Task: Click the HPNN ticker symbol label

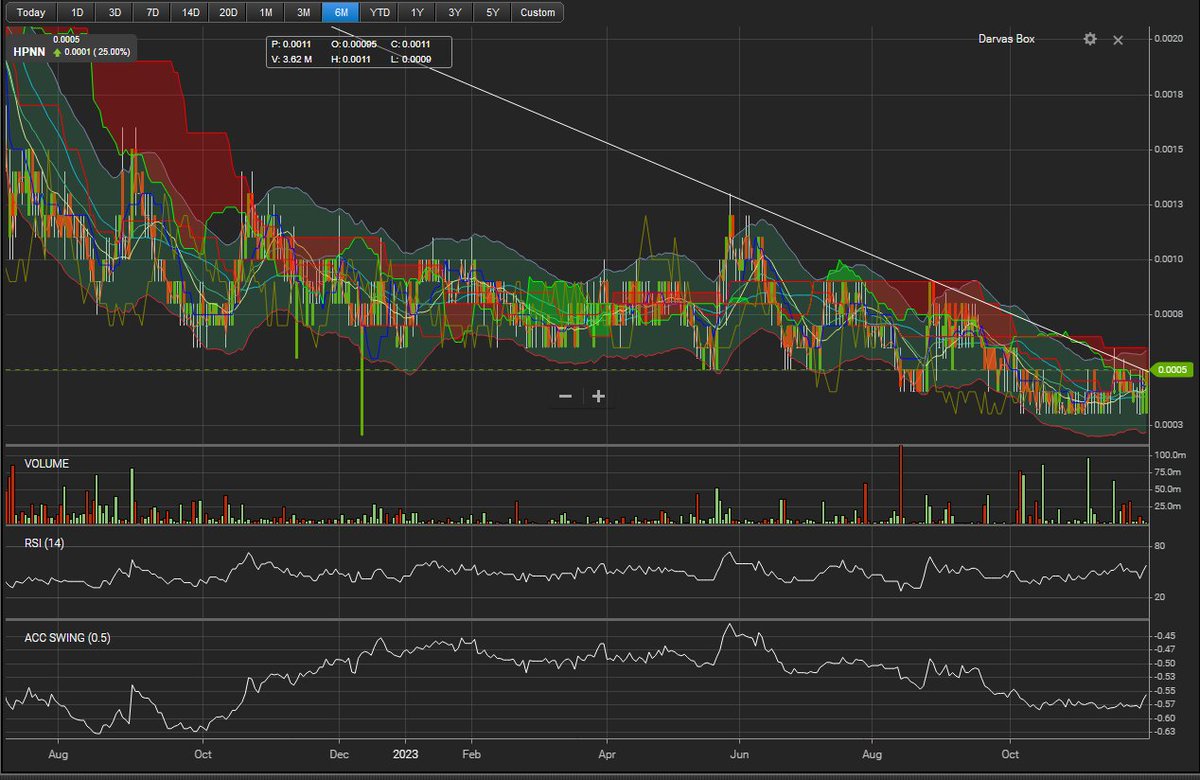Action: (x=27, y=52)
